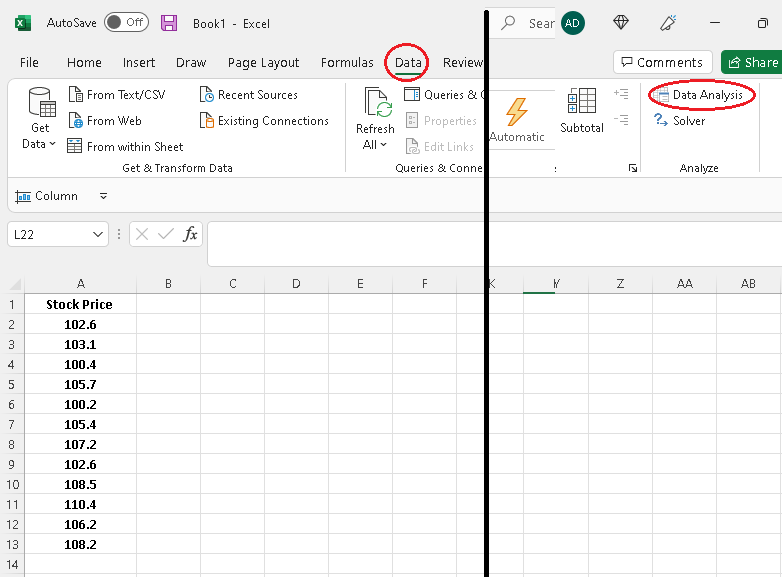782x577 pixels.
Task: Launch the Solver tool
Action: click(680, 121)
